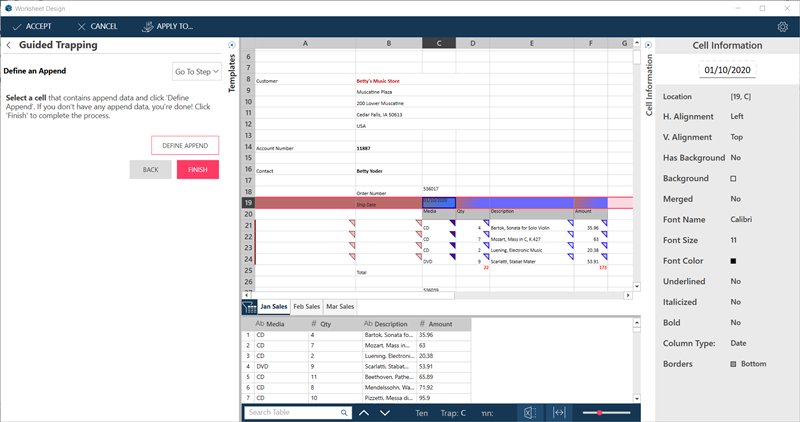Click the table icon beside Jan Sales
The height and width of the screenshot is (422, 800).
pyautogui.click(x=250, y=306)
